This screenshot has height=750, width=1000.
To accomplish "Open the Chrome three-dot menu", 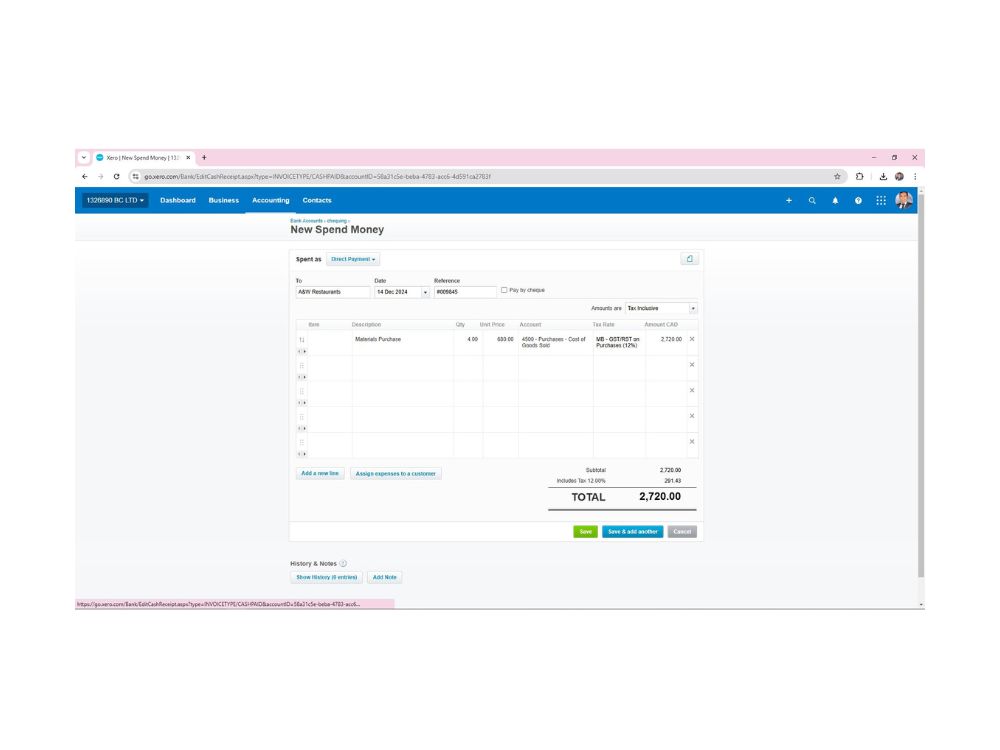I will [x=915, y=177].
